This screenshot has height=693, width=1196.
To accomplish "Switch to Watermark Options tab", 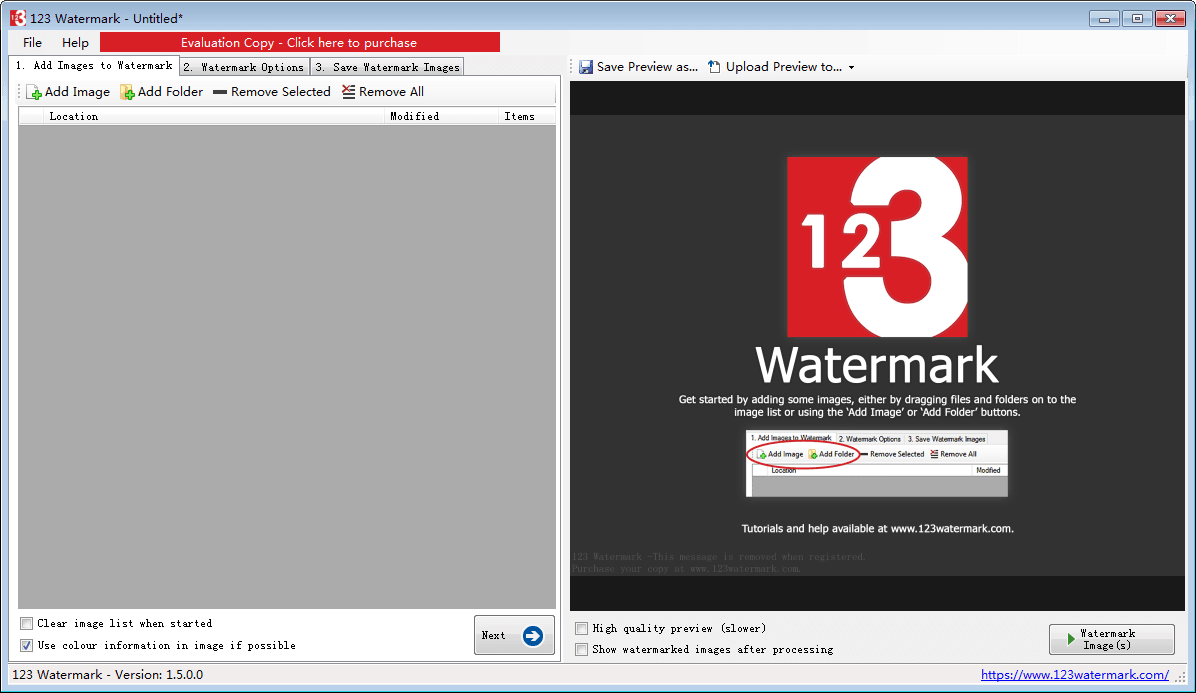I will point(245,67).
